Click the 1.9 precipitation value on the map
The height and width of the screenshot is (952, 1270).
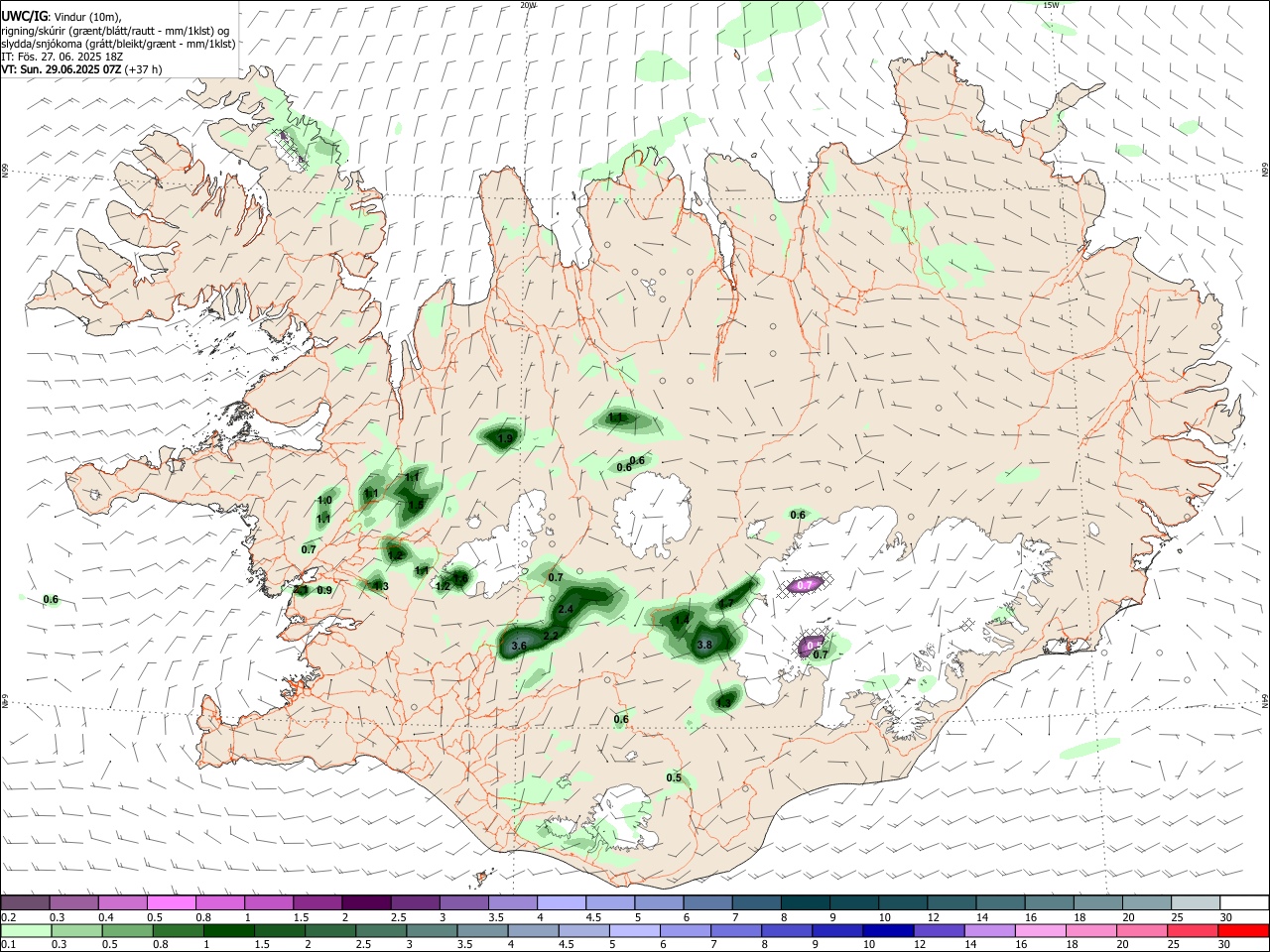pyautogui.click(x=505, y=439)
